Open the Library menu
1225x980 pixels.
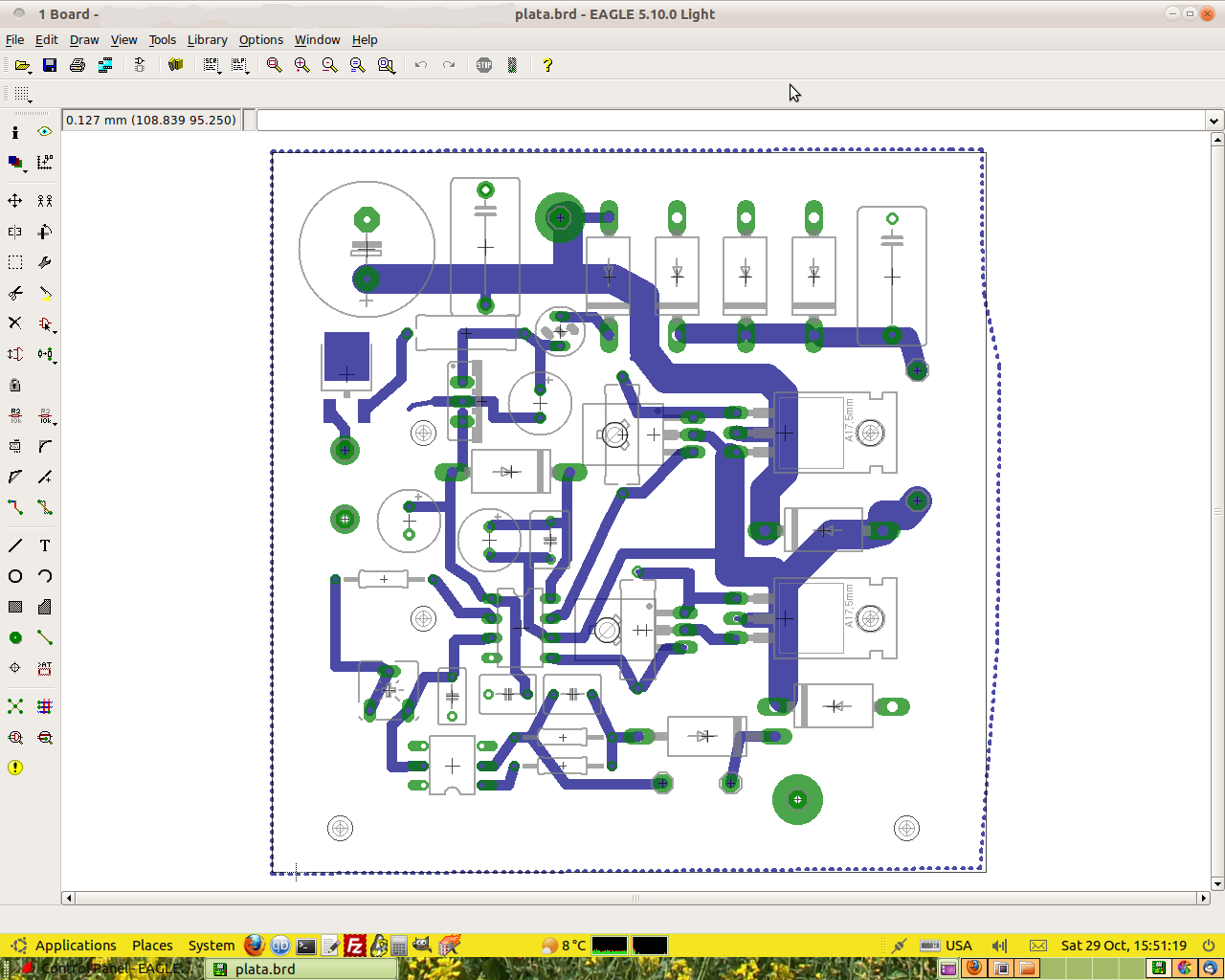pos(207,40)
